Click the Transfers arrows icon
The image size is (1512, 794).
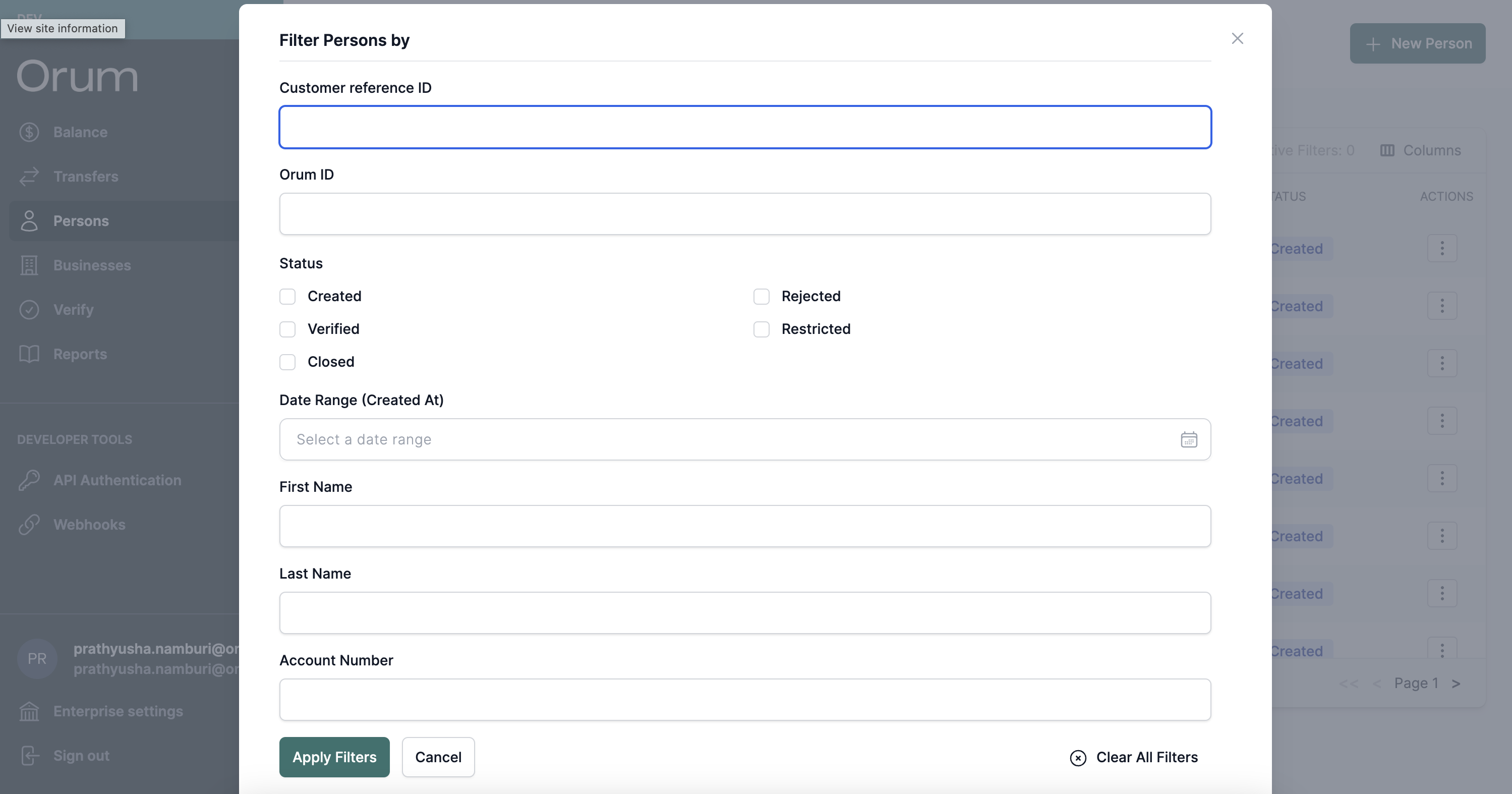coord(29,176)
